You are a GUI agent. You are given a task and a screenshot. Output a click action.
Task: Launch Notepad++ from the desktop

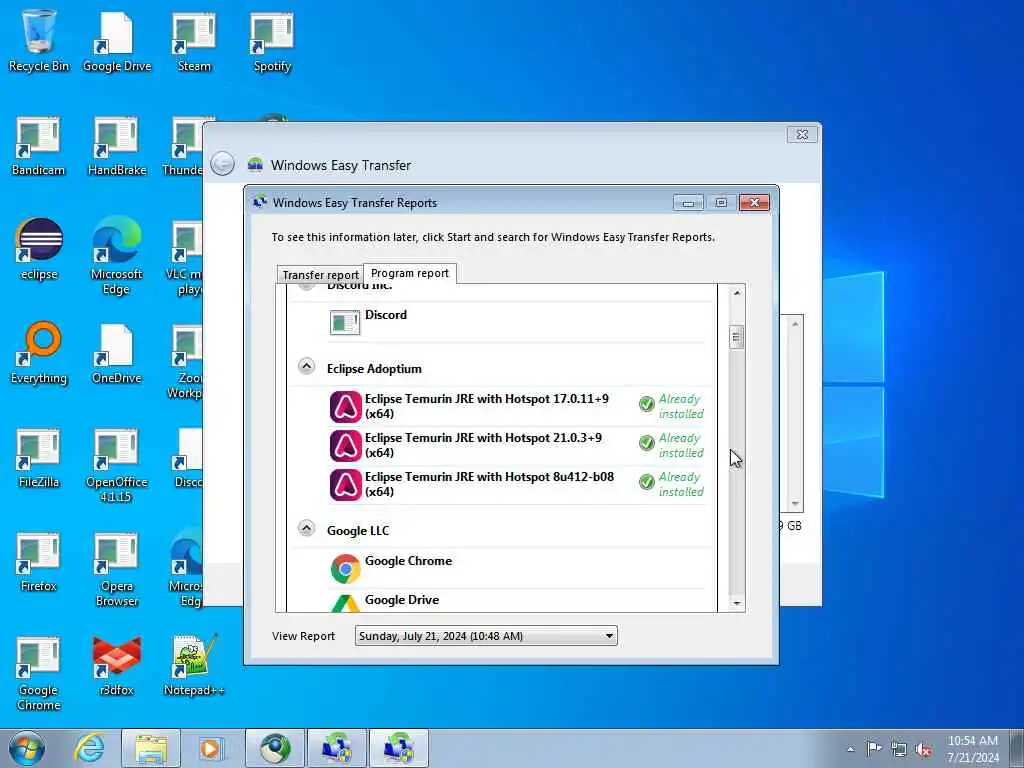194,665
